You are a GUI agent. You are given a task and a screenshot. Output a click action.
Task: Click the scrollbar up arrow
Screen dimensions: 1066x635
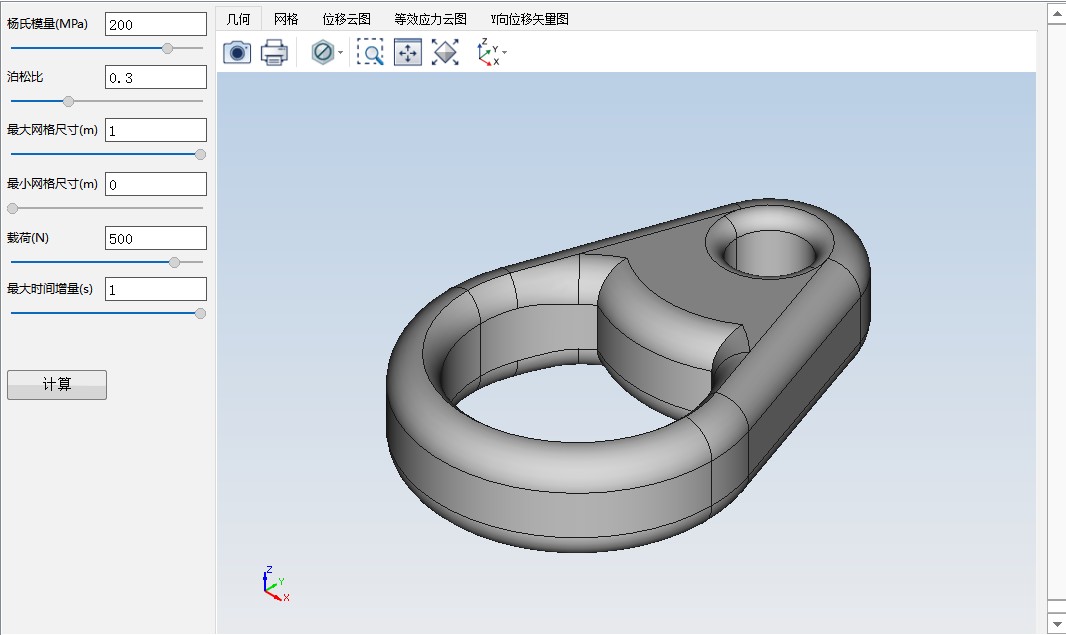(1056, 14)
